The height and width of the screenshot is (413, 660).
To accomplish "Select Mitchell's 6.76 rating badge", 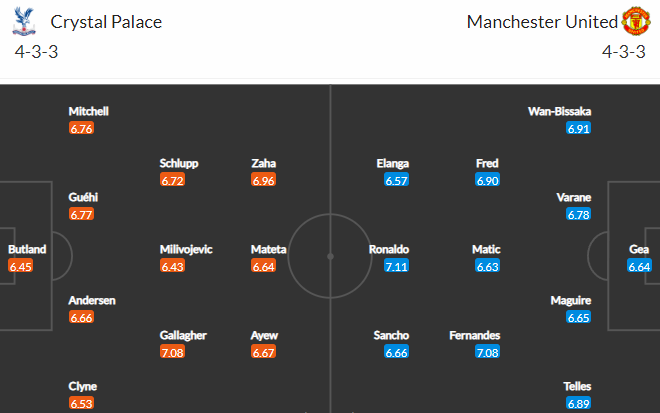I will click(81, 128).
